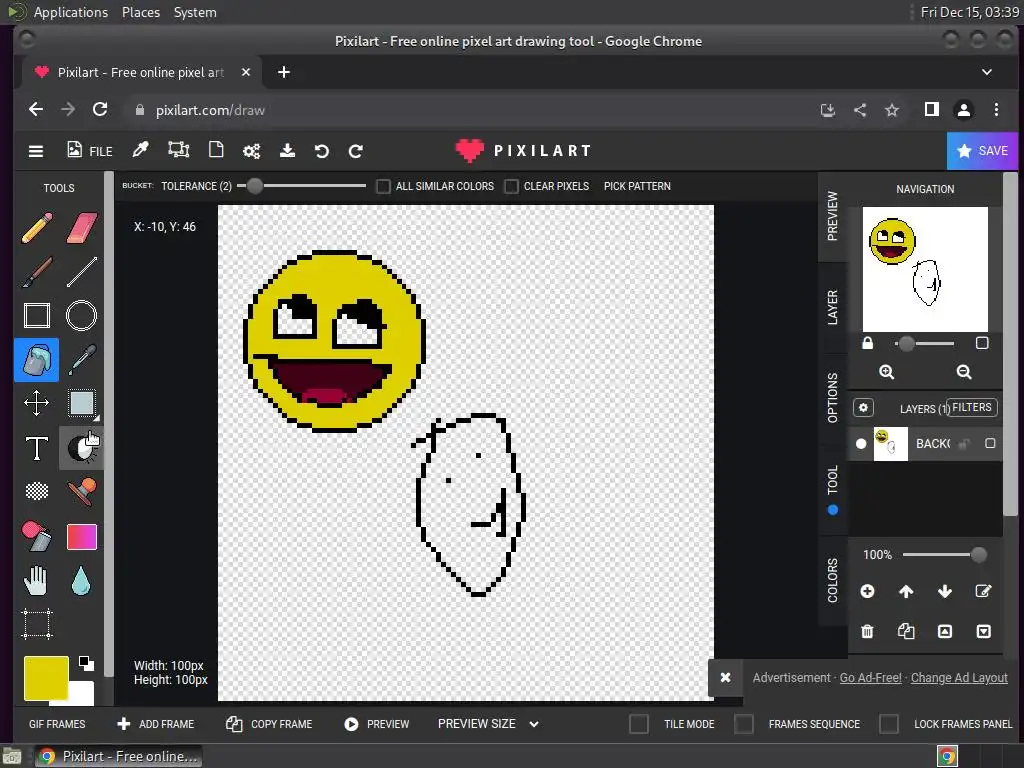Viewport: 1024px width, 768px height.
Task: Select the Text tool
Action: 37,448
